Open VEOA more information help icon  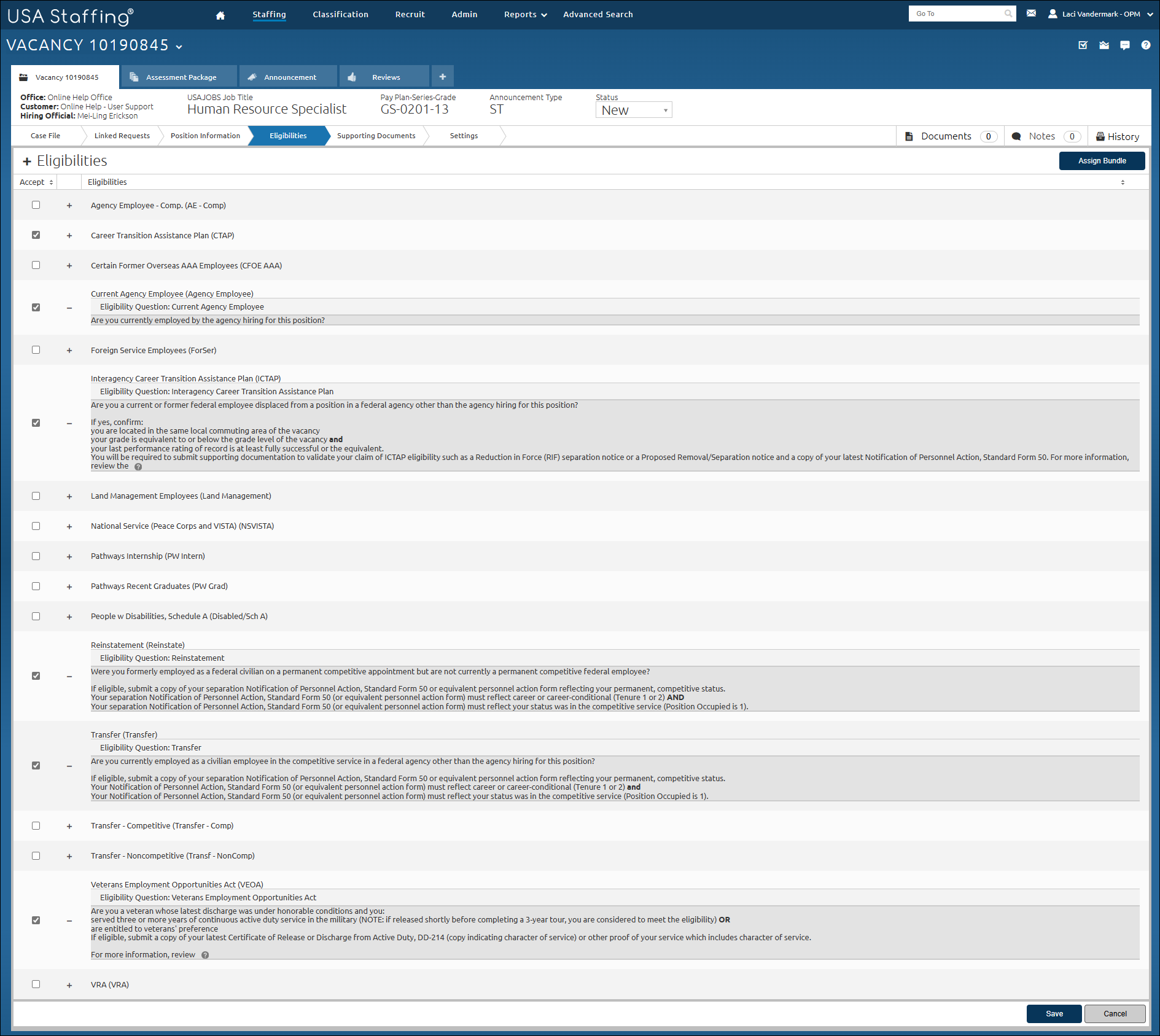click(205, 955)
